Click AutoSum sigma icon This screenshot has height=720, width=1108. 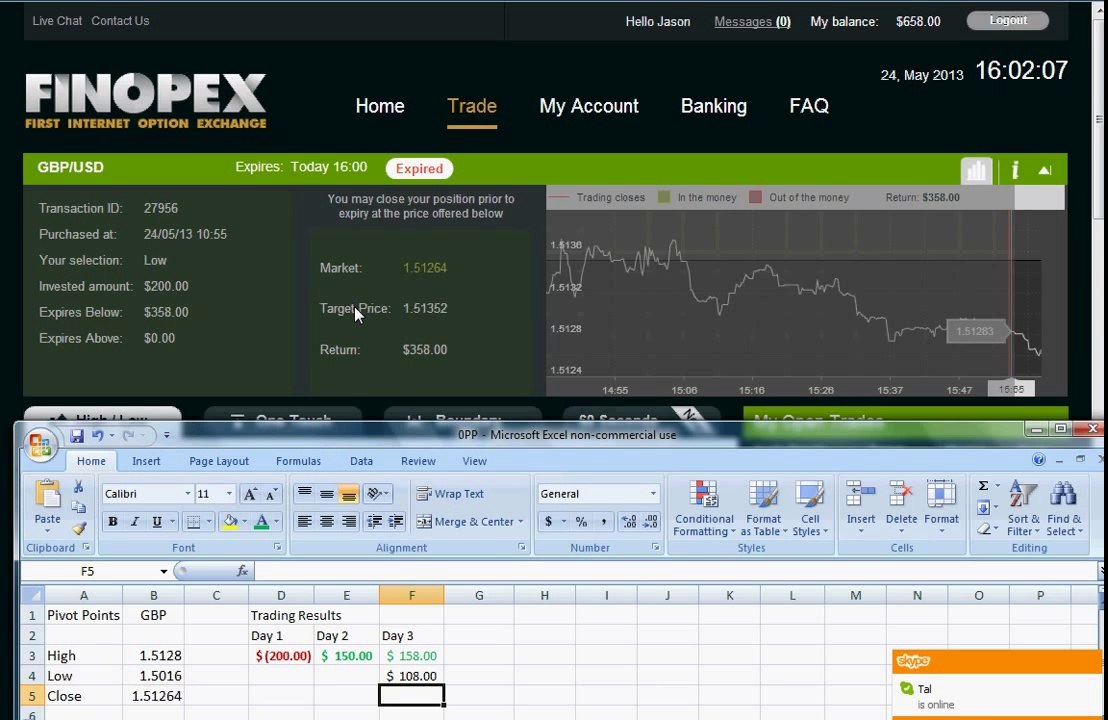click(983, 486)
